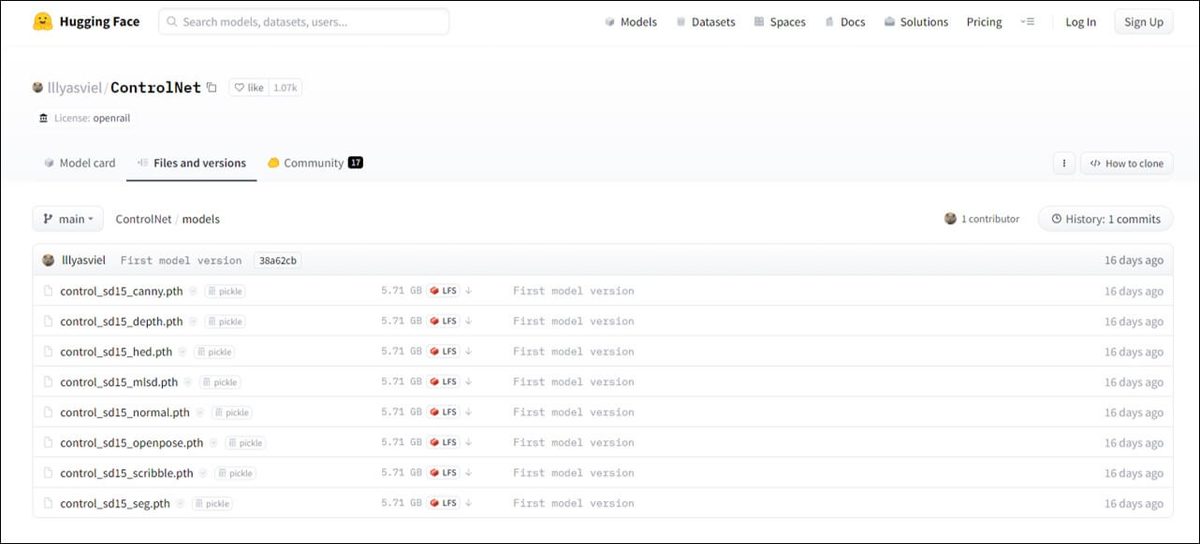Open History: 1 commits
1200x544 pixels.
(1106, 218)
